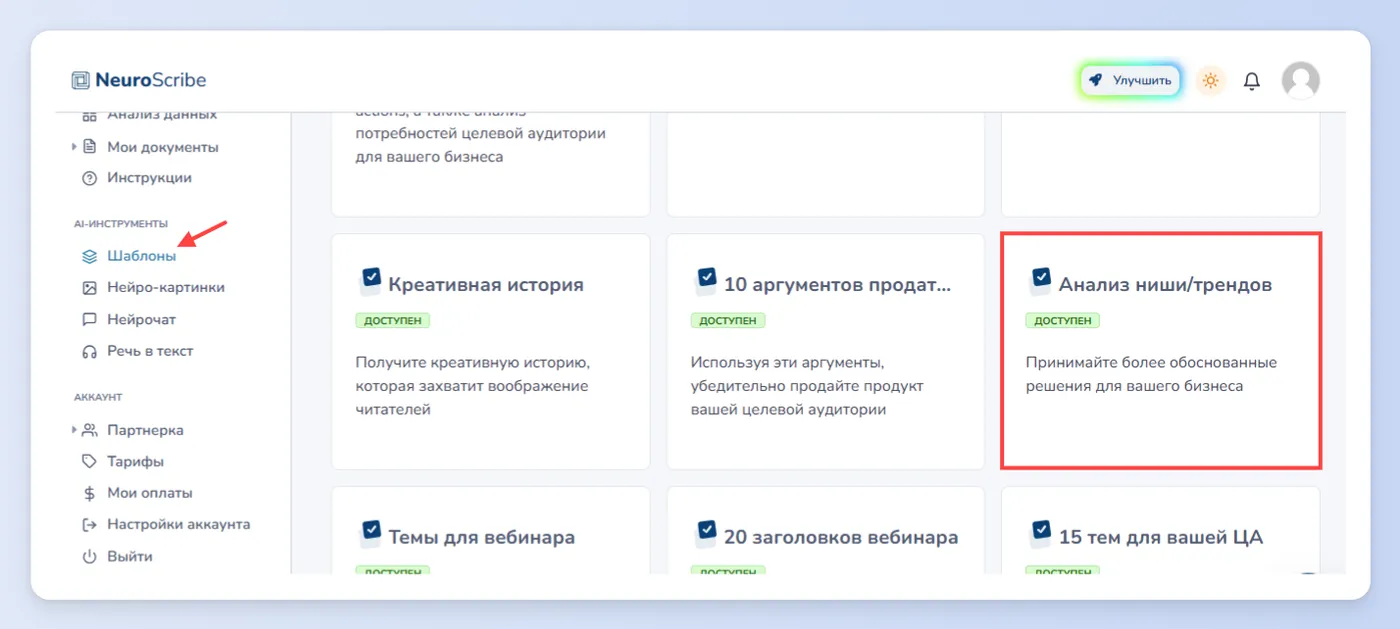Click the Креативная история checkmark icon
This screenshot has height=629, width=1400.
tap(370, 280)
